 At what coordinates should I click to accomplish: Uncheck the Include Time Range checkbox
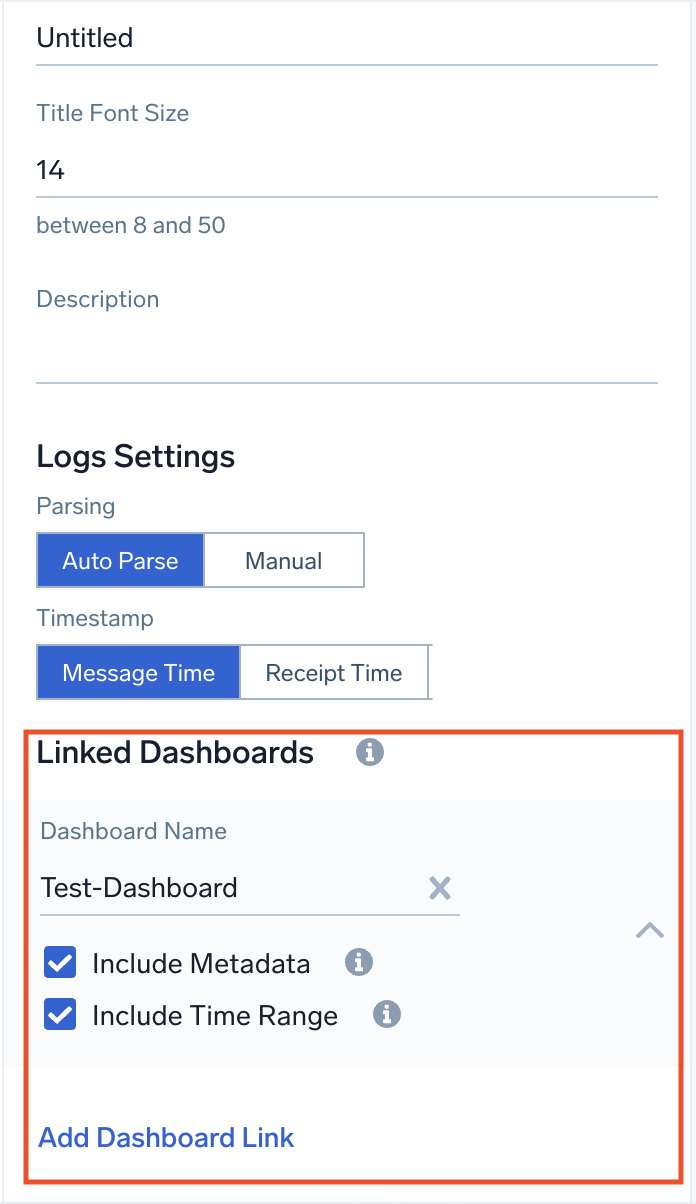pos(59,1014)
